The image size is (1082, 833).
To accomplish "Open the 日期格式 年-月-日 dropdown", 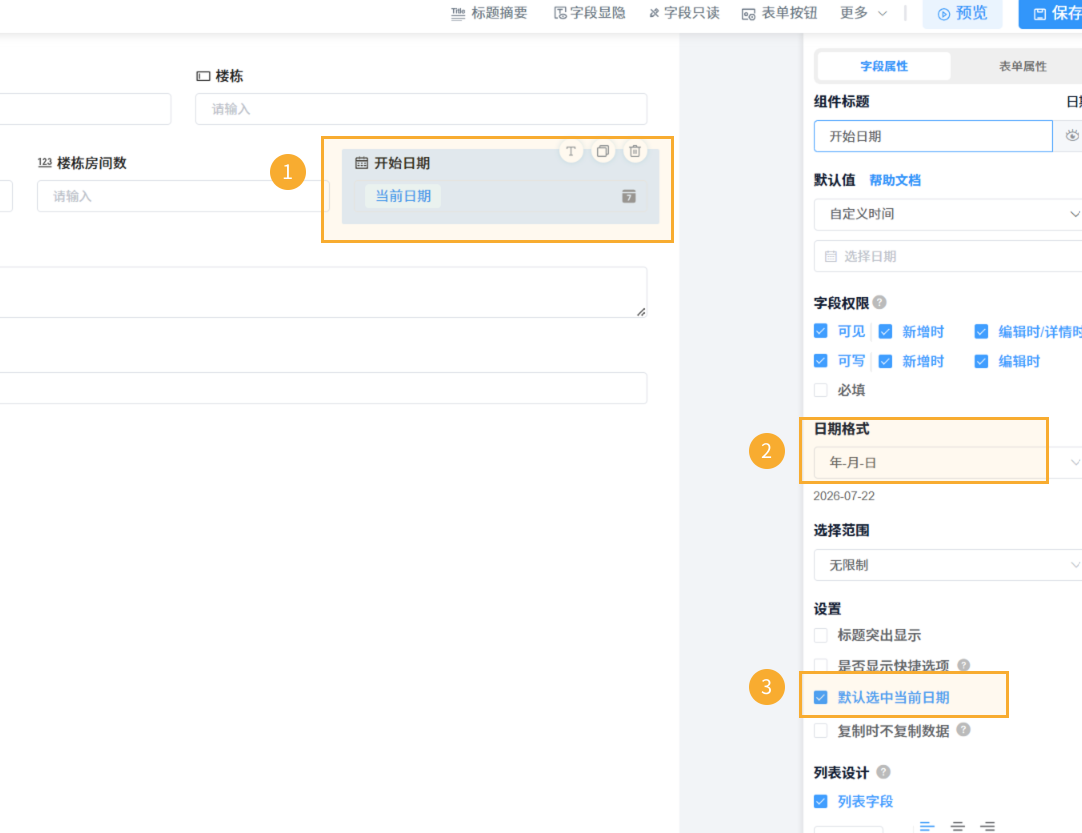I will (x=947, y=462).
